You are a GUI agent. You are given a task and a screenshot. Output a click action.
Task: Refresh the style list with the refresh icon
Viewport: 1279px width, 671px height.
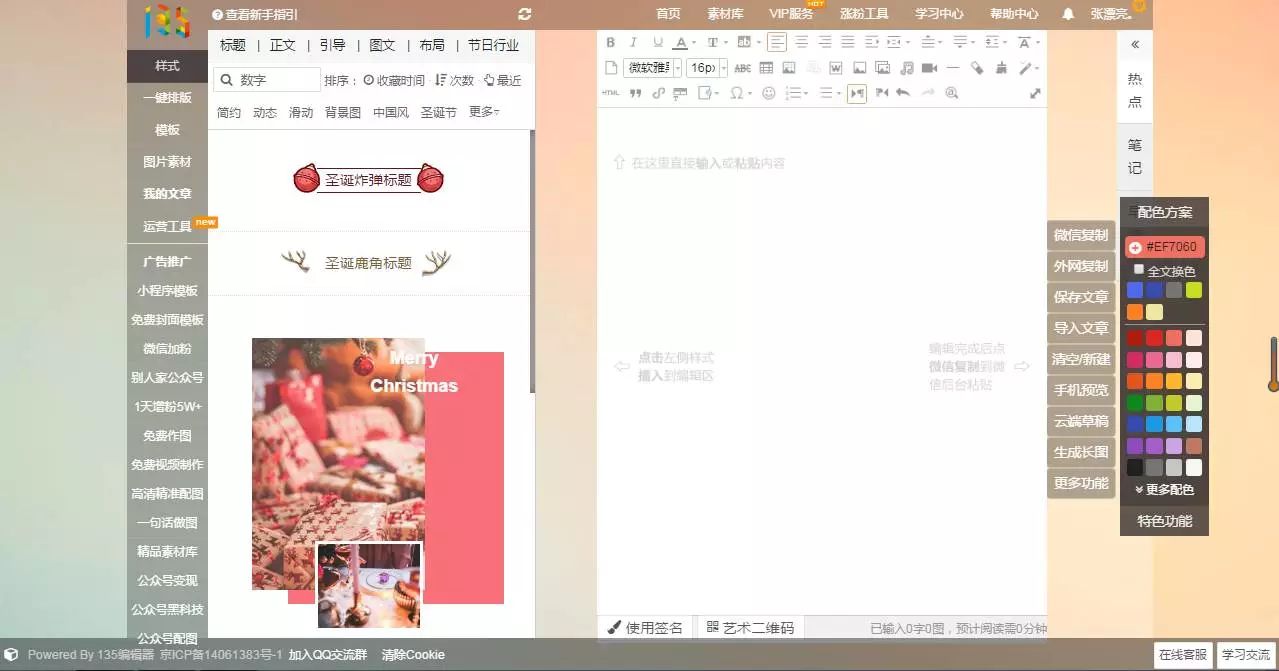tap(524, 14)
